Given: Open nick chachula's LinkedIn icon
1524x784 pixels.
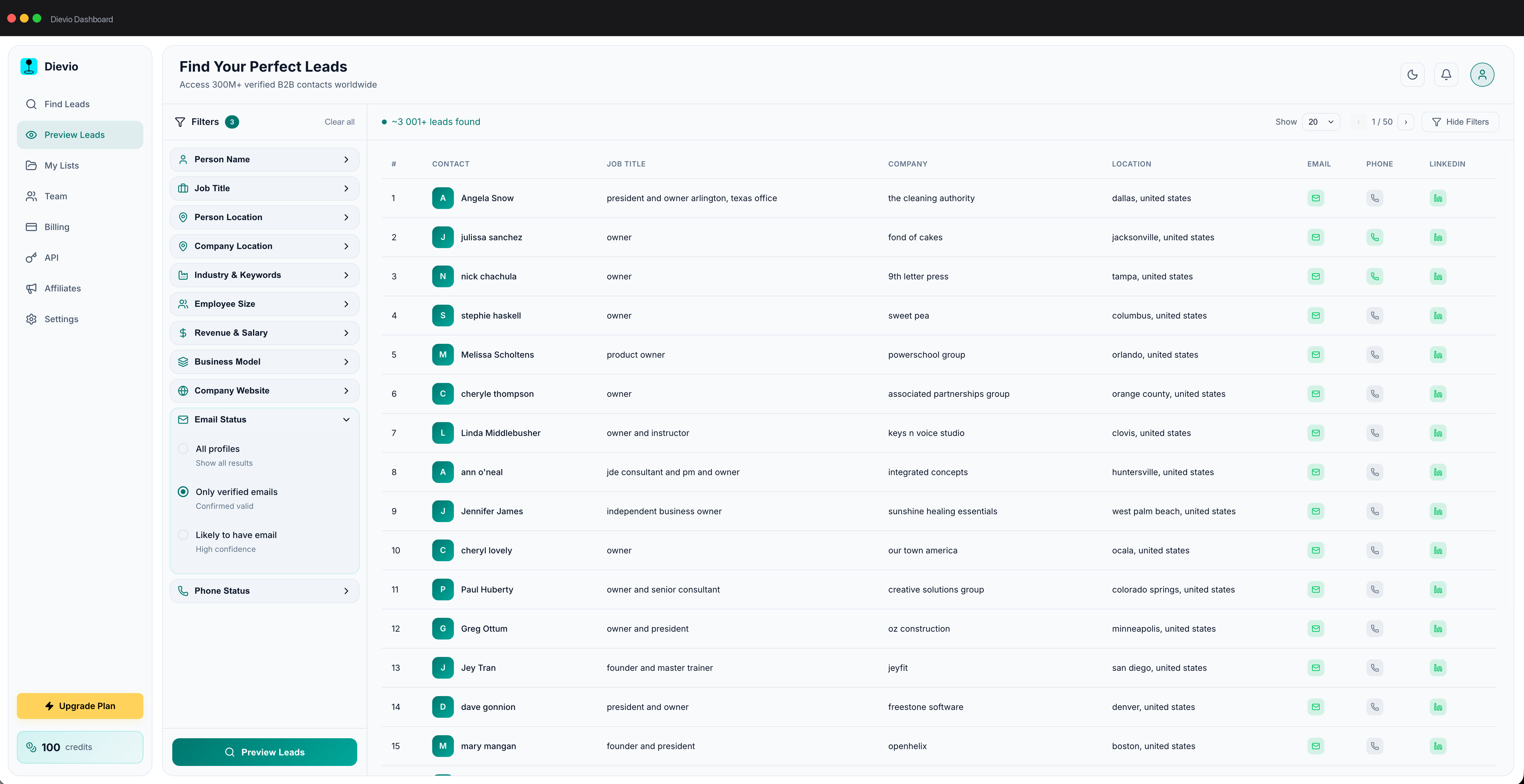Looking at the screenshot, I should coord(1438,276).
